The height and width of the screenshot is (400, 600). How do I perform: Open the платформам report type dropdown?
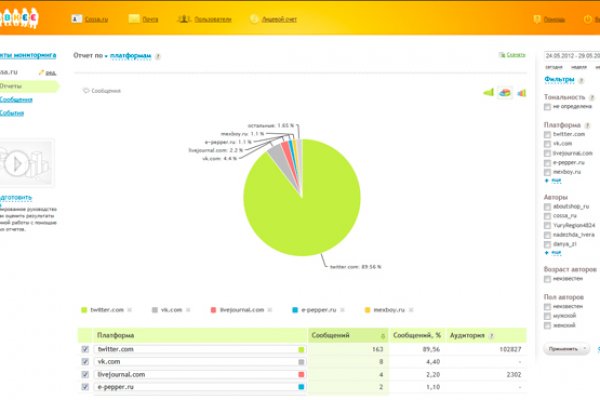(131, 57)
